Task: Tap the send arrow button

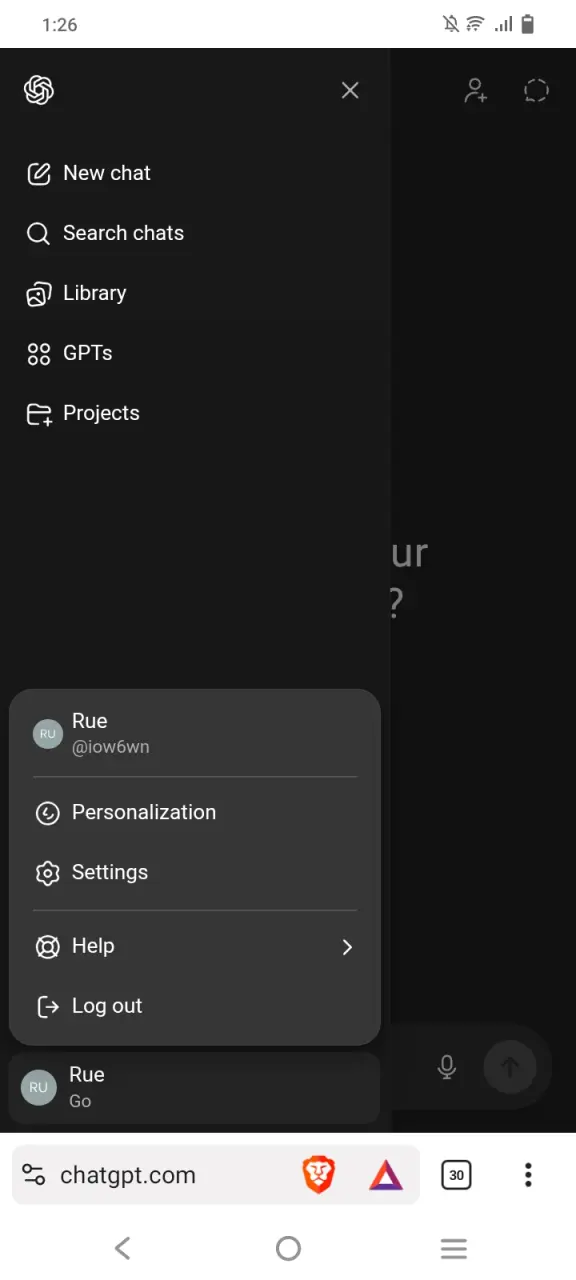Action: pos(510,1067)
